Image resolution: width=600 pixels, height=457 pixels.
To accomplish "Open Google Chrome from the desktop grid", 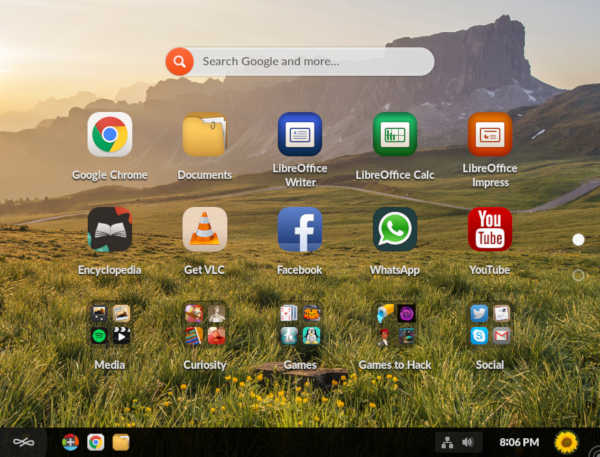I will pos(109,135).
